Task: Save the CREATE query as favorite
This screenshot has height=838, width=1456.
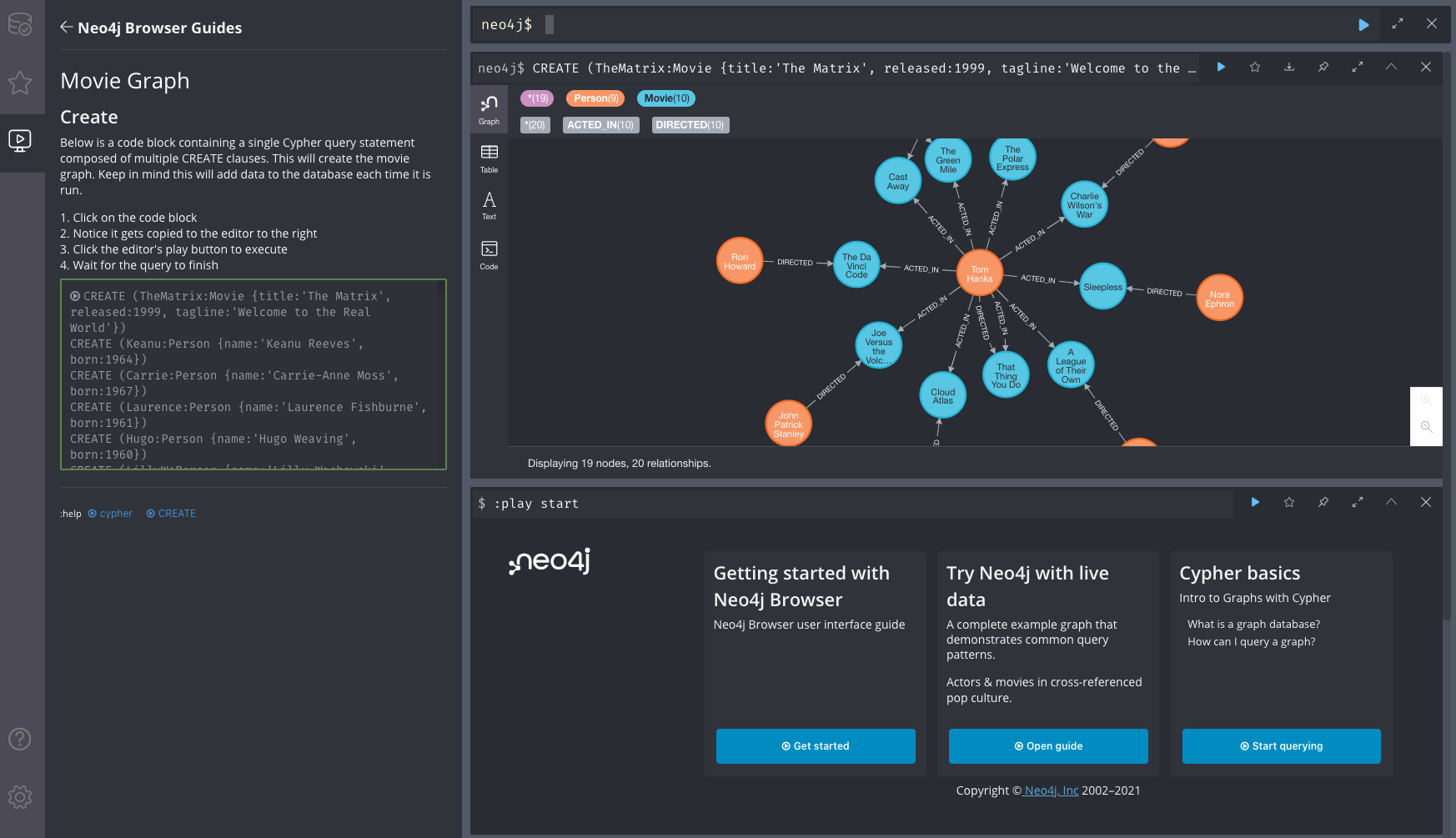Action: [x=1255, y=67]
